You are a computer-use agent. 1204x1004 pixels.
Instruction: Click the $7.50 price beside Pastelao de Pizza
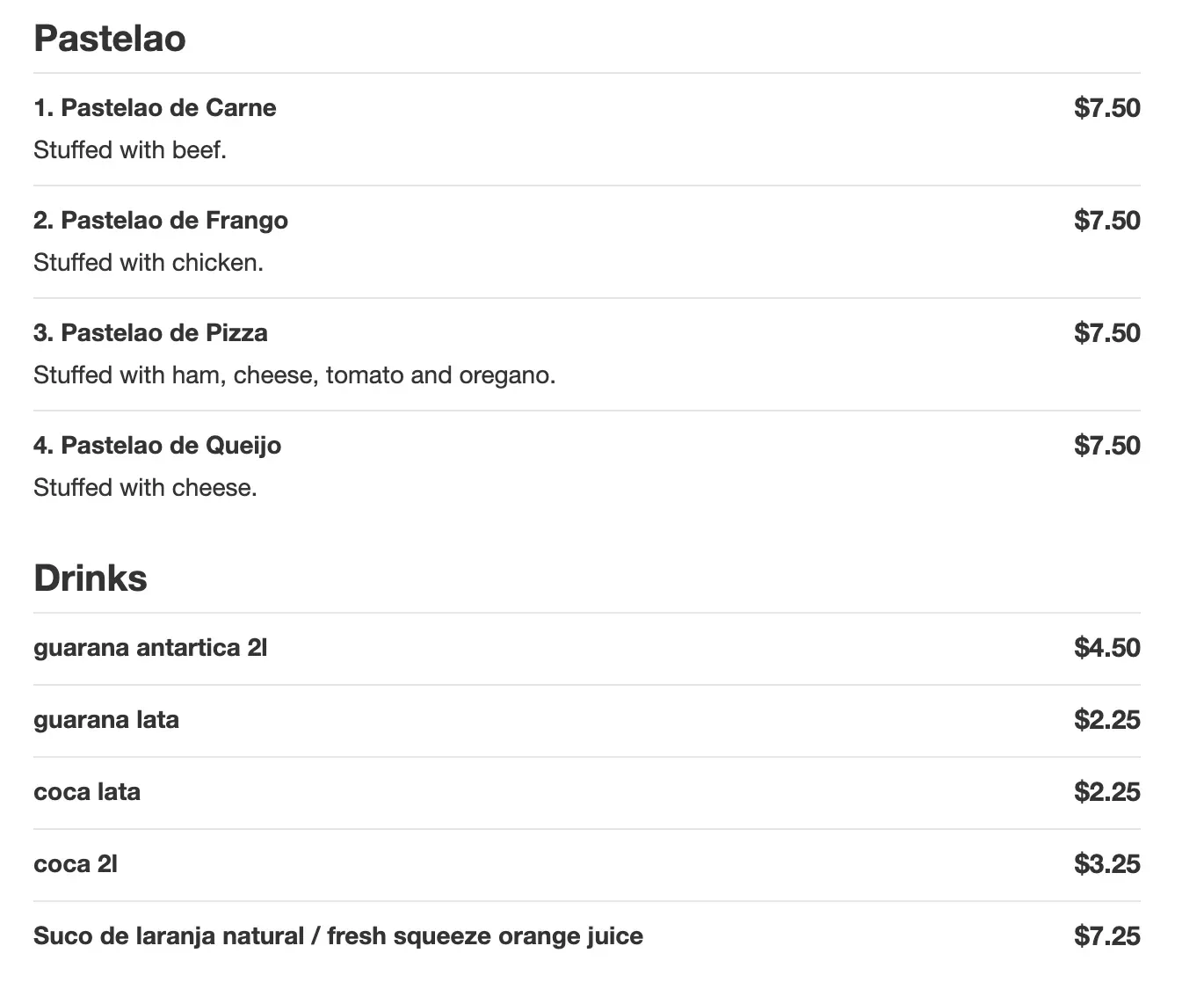1106,333
